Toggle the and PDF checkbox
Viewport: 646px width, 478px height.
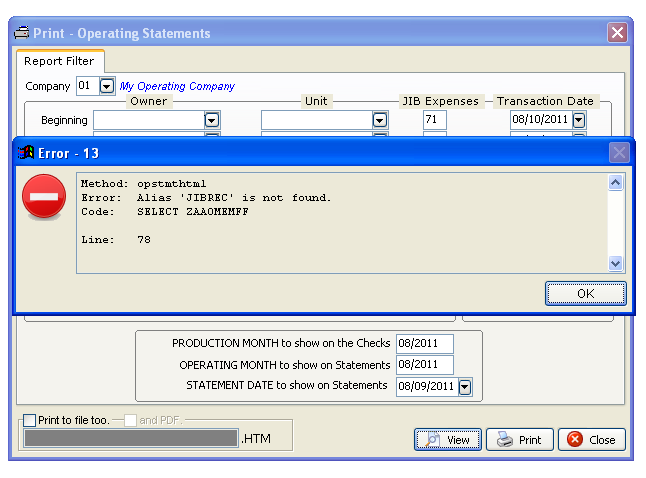130,420
